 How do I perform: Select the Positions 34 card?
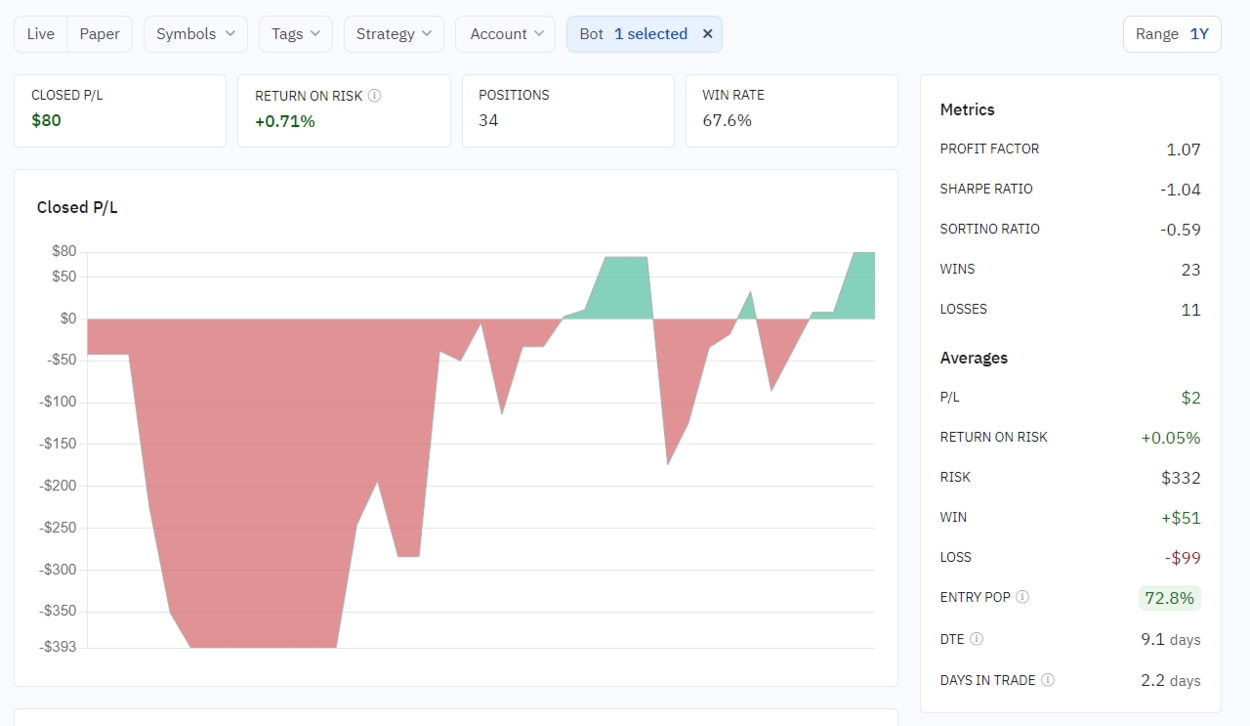pyautogui.click(x=568, y=110)
